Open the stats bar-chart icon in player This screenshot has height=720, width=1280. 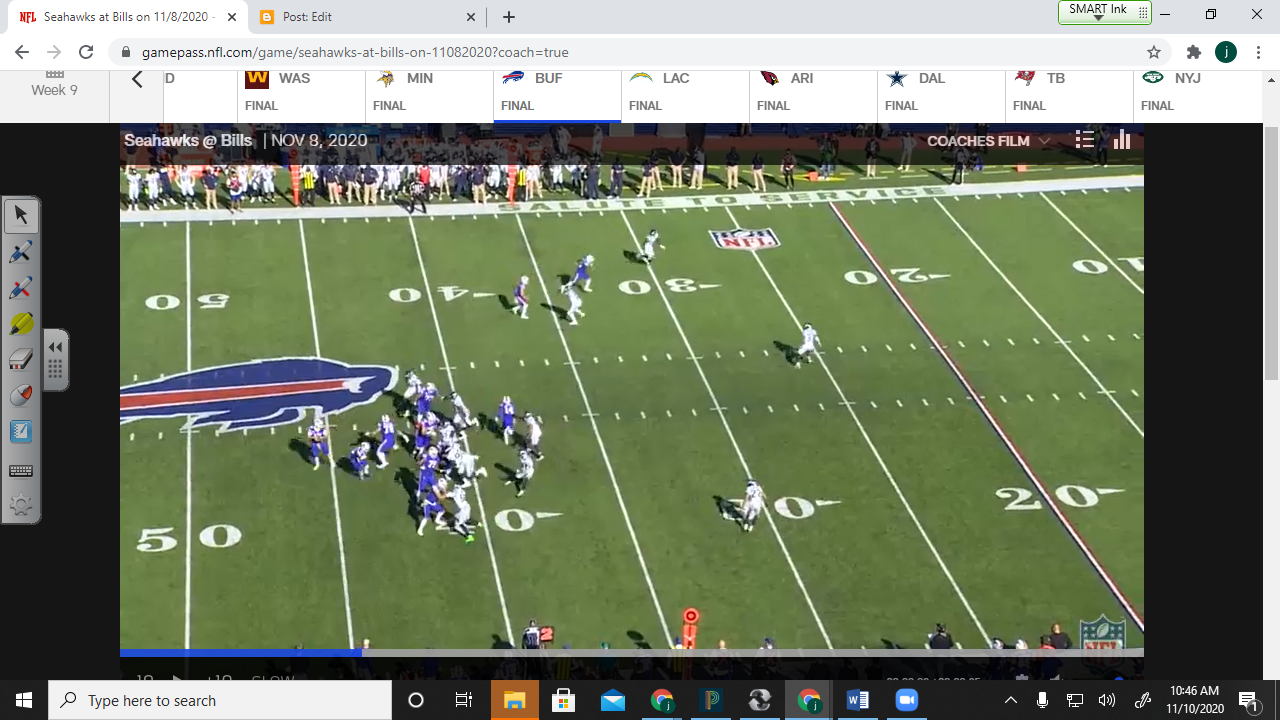point(1122,140)
